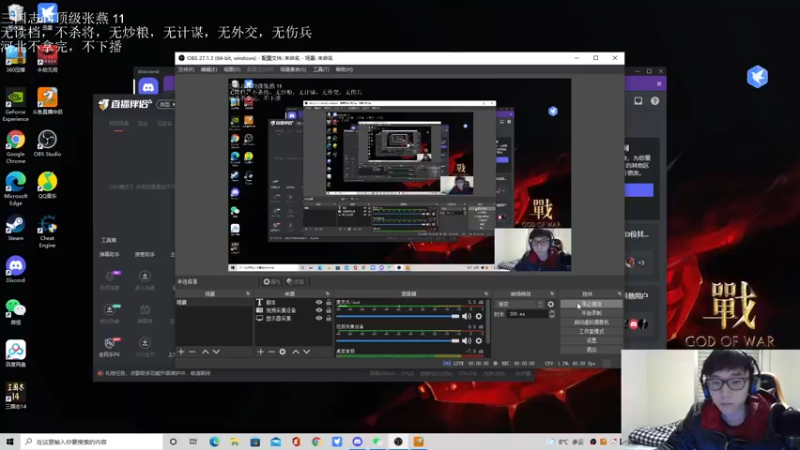Viewport: 800px width, 450px height.
Task: Open the QQ音乐 desktop icon
Action: click(47, 185)
